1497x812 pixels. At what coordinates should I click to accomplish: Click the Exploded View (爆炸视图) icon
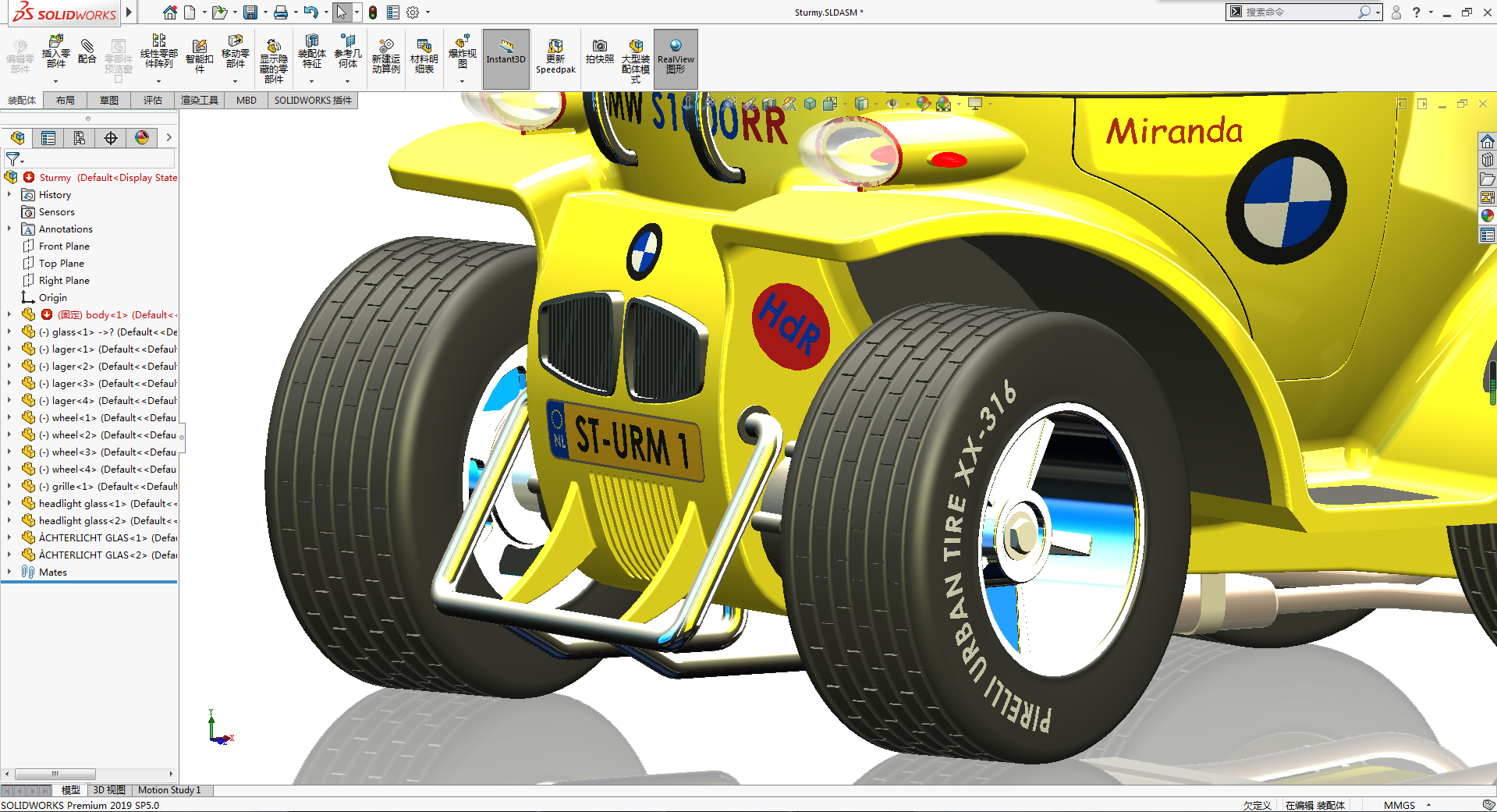pos(462,52)
